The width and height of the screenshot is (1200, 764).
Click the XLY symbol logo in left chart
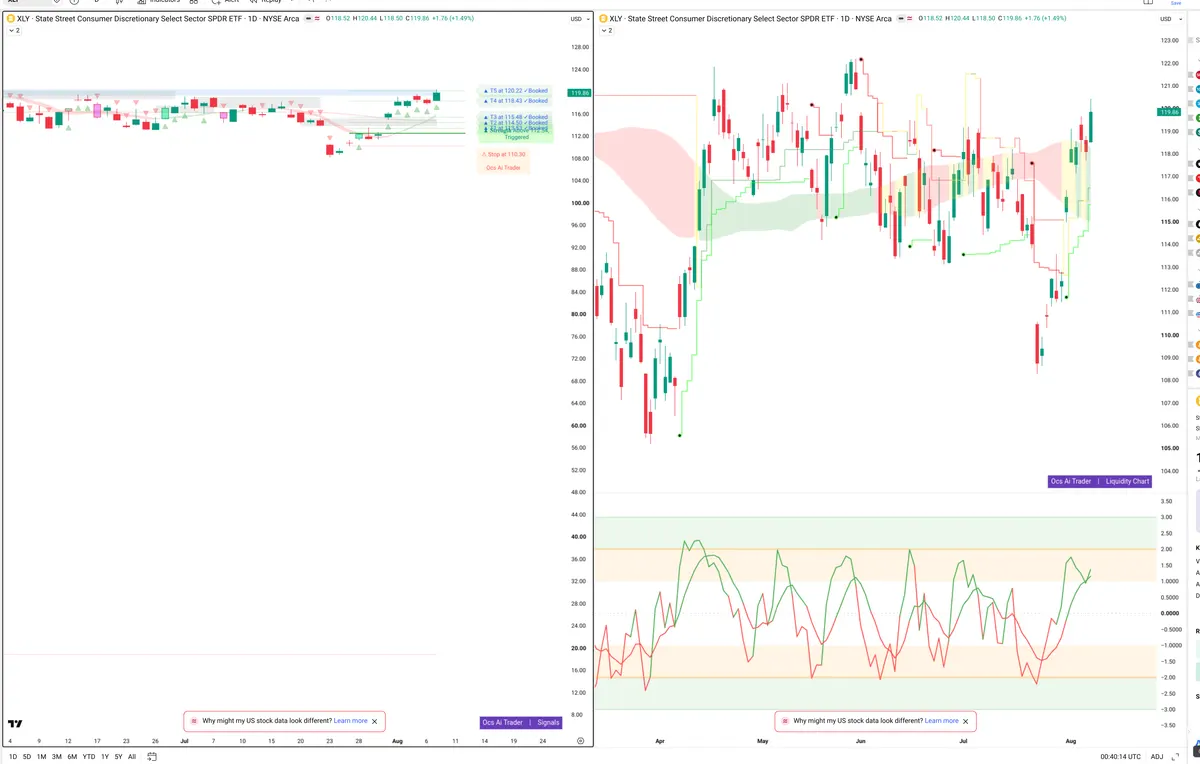tap(10, 19)
